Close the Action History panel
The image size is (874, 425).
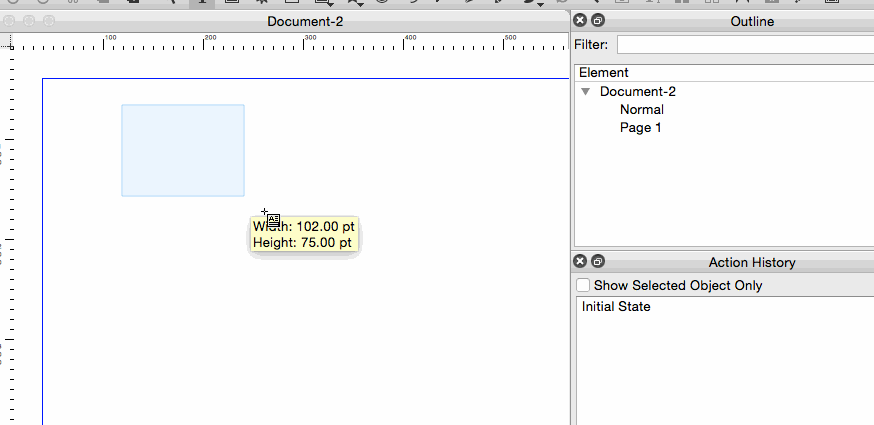coord(580,262)
